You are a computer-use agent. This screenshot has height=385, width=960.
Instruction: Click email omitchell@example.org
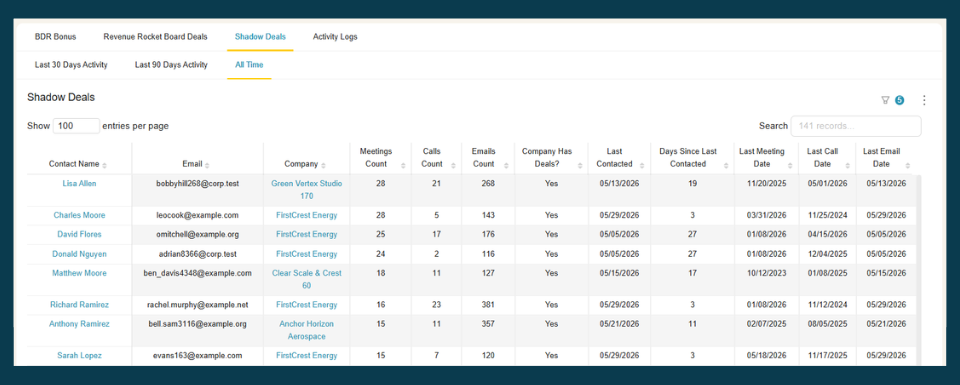click(197, 234)
